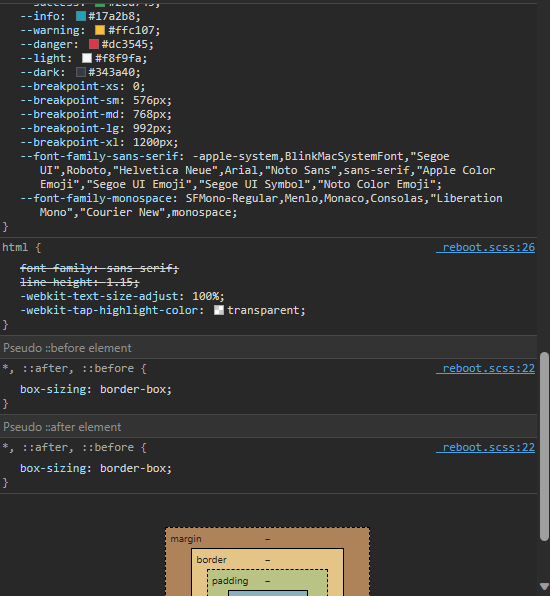The image size is (550, 596).
Task: Open reboot.scss:26 source link
Action: coord(485,247)
